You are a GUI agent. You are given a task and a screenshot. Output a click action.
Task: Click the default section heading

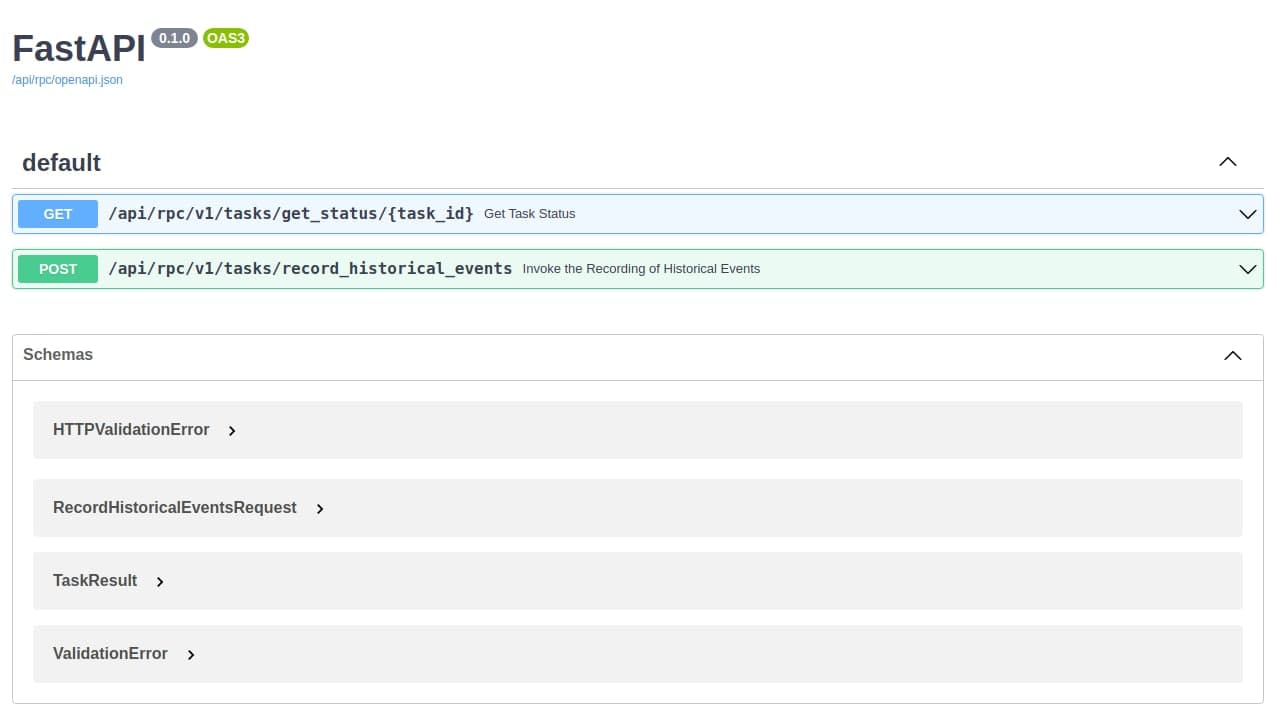click(61, 162)
